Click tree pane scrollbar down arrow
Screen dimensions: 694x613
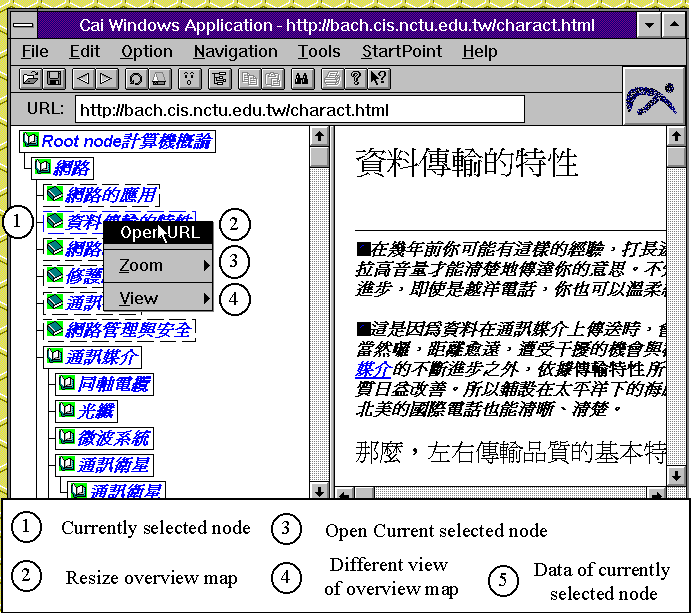pos(318,490)
